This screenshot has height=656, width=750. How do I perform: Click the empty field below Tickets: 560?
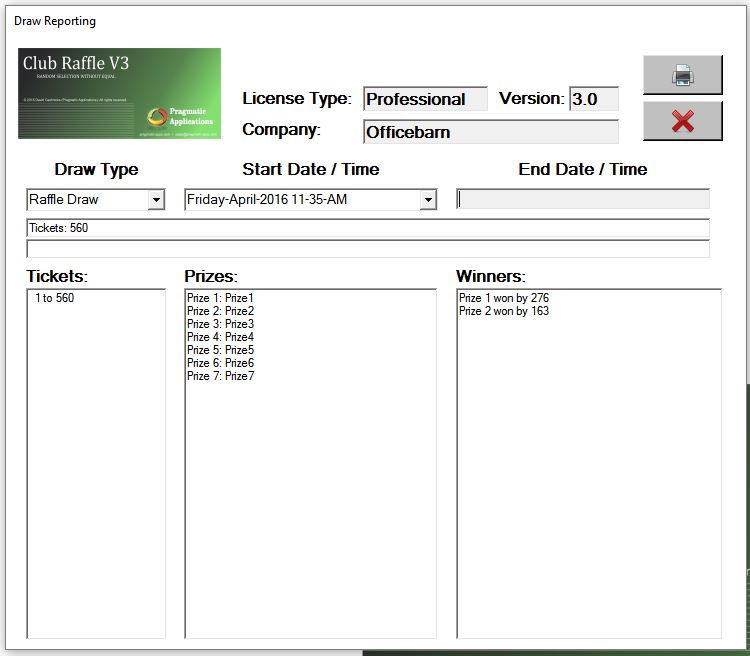tap(367, 249)
